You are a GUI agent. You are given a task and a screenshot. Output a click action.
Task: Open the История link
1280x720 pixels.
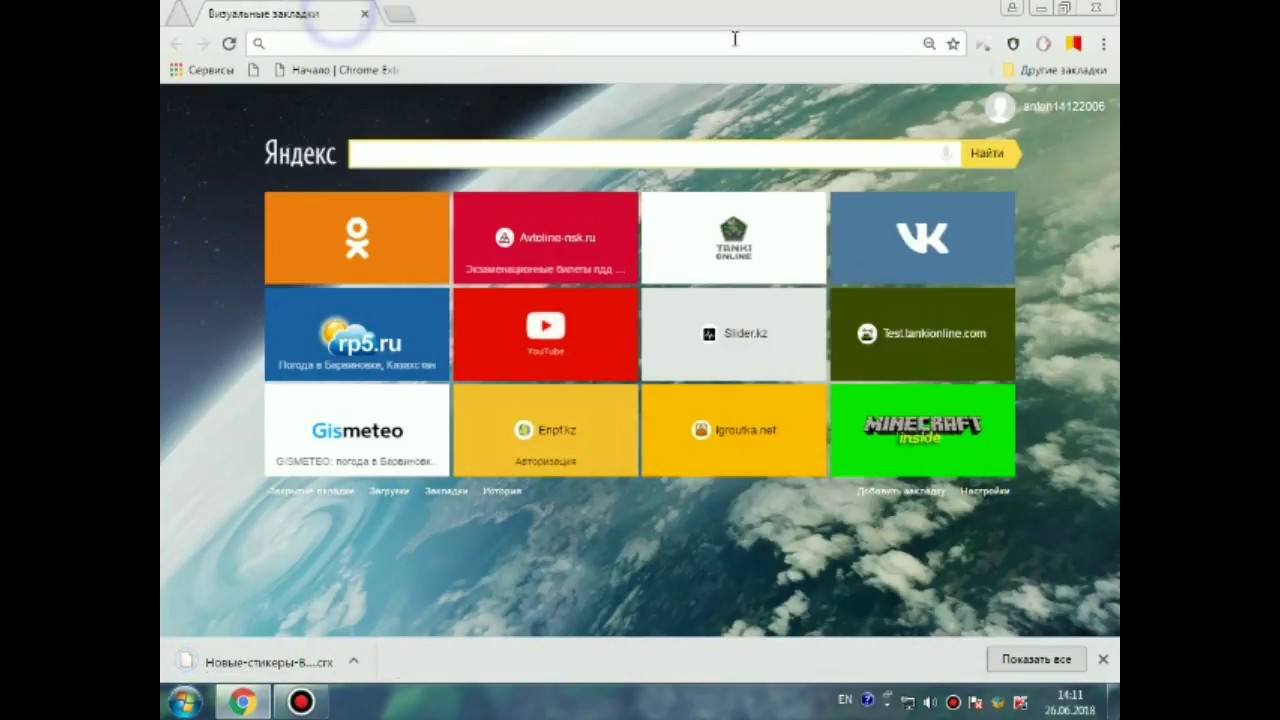coord(502,491)
